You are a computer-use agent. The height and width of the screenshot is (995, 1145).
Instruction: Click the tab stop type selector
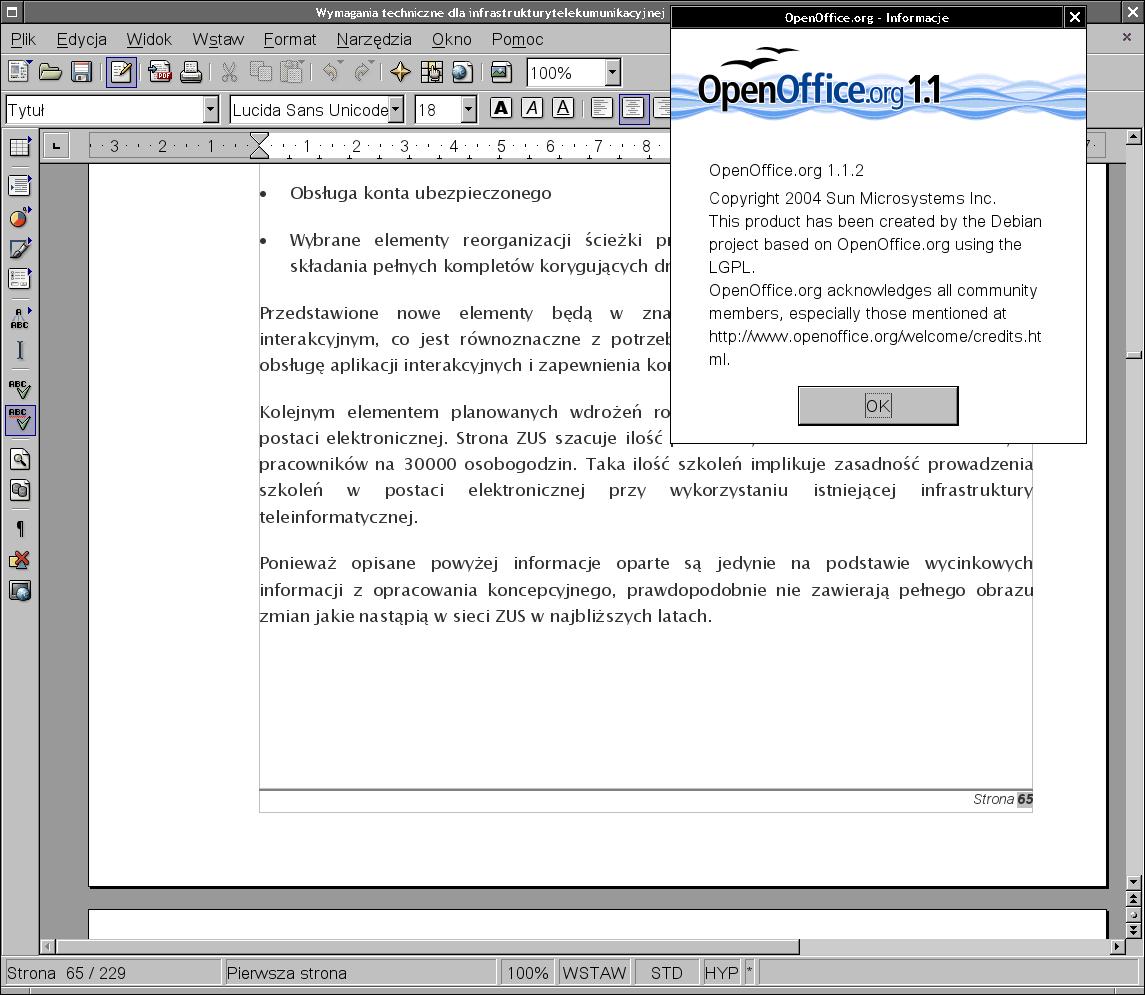tap(56, 146)
